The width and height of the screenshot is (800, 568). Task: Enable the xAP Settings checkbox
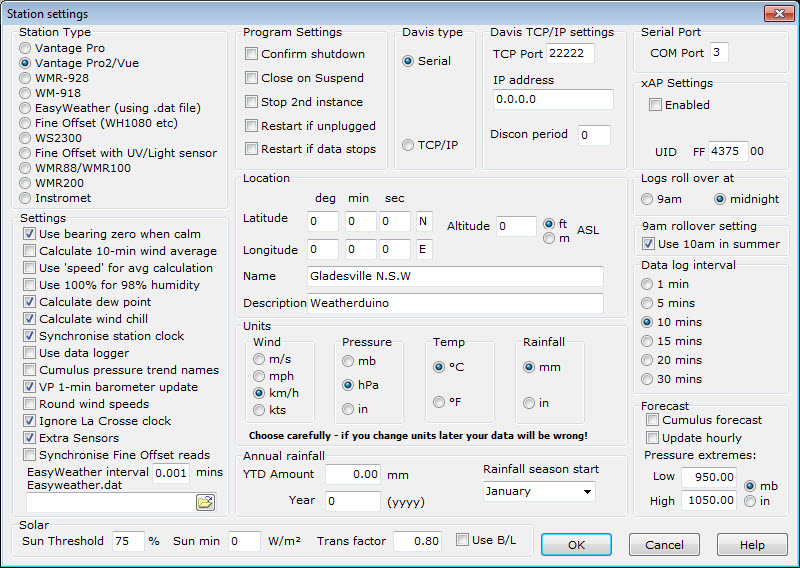tap(655, 104)
